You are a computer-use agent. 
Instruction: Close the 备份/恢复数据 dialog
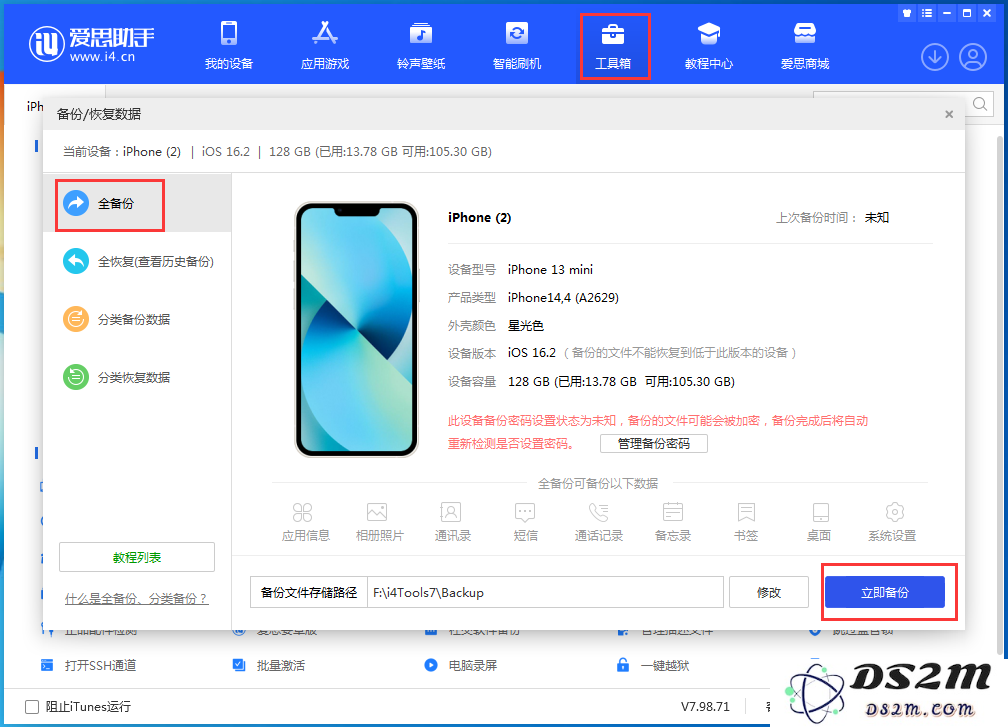tap(949, 114)
